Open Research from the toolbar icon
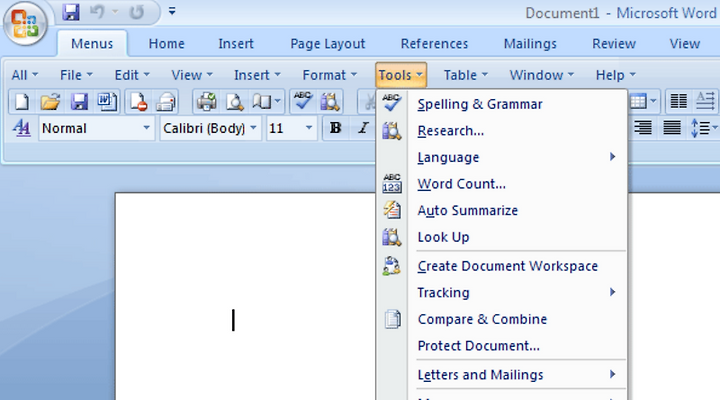 click(x=330, y=101)
